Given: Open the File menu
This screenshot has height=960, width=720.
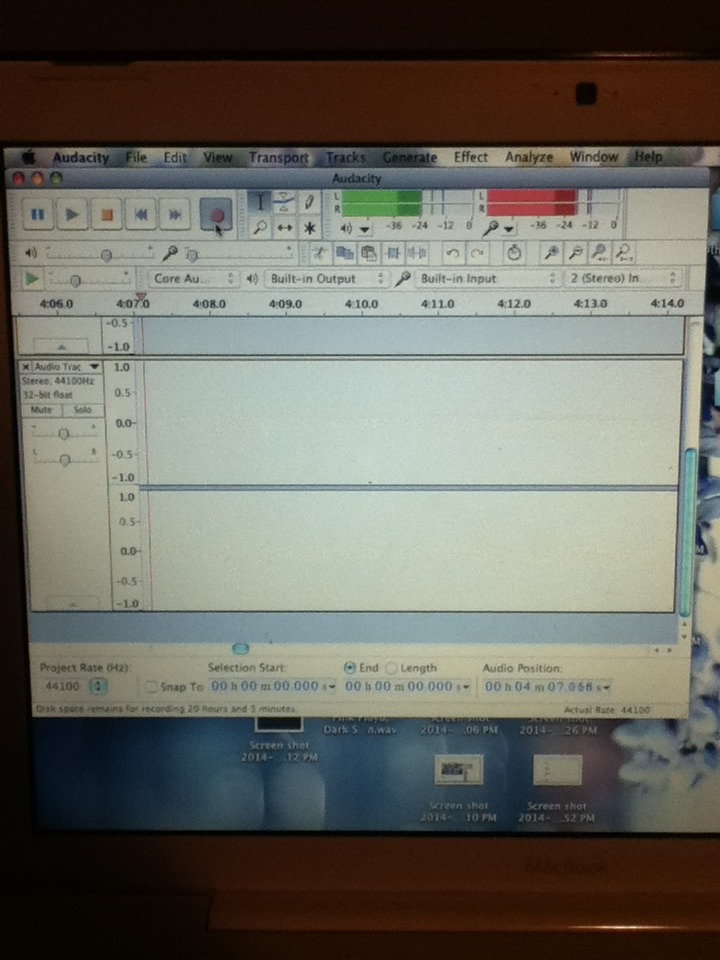Looking at the screenshot, I should 136,157.
